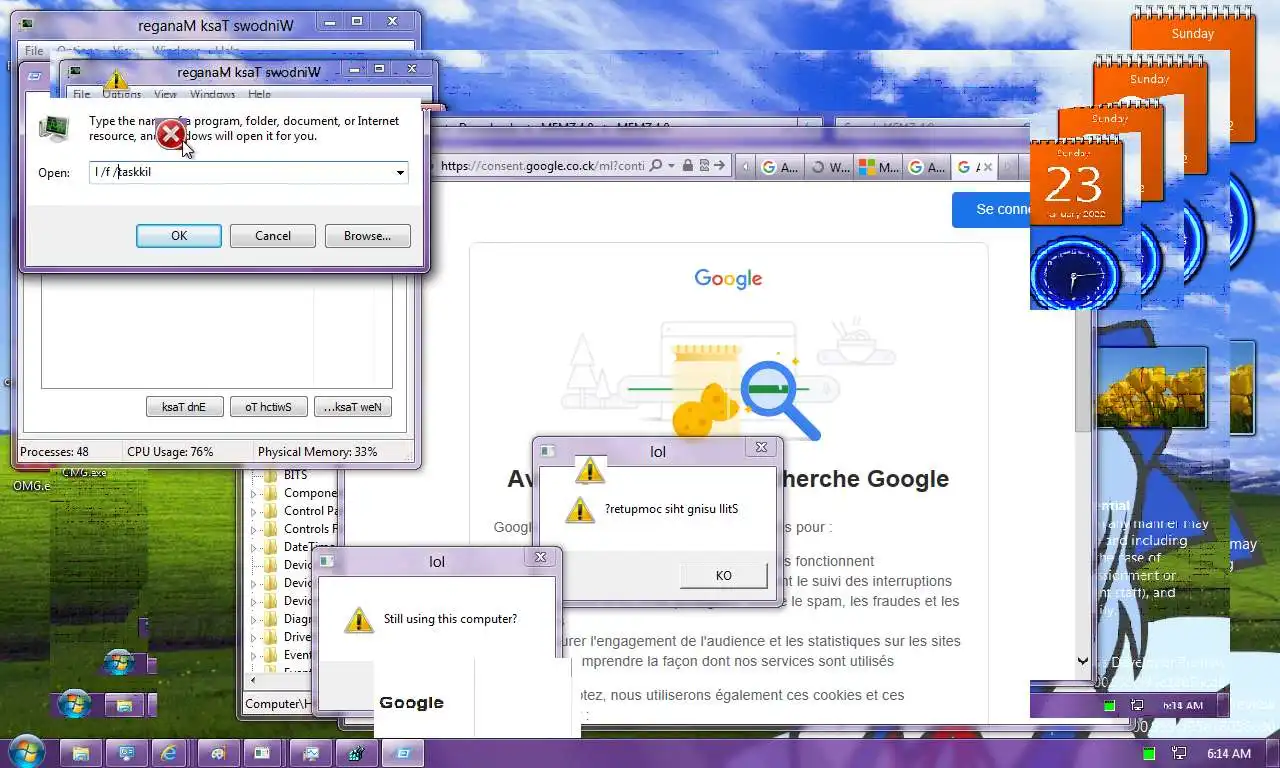Image resolution: width=1280 pixels, height=768 pixels.
Task: Switch to the loading 'W...' tab in IE
Action: tap(829, 167)
